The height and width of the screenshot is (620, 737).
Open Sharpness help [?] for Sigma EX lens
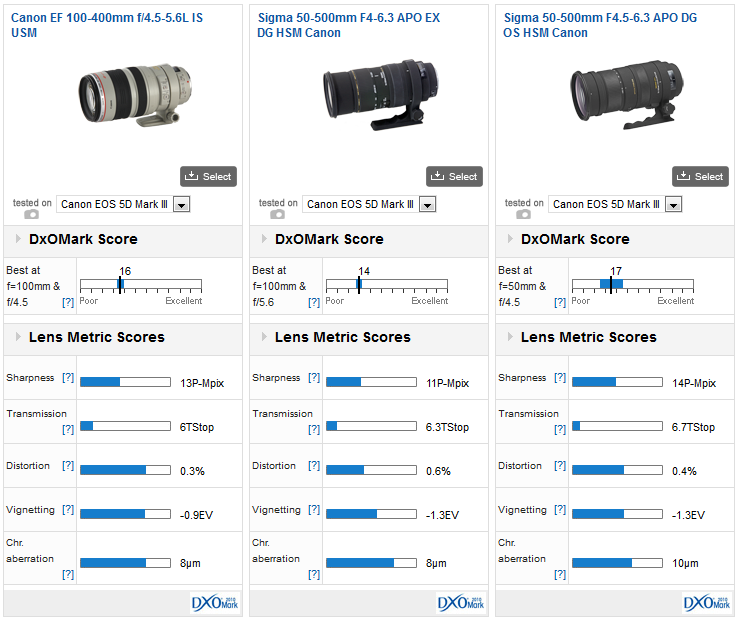314,377
